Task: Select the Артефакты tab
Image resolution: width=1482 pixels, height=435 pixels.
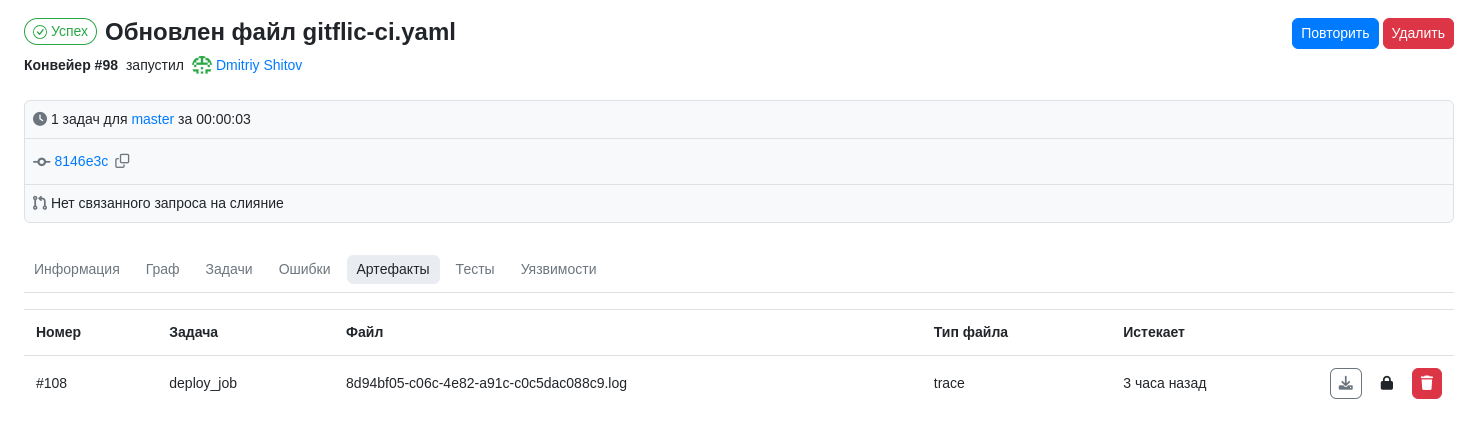Action: tap(393, 269)
